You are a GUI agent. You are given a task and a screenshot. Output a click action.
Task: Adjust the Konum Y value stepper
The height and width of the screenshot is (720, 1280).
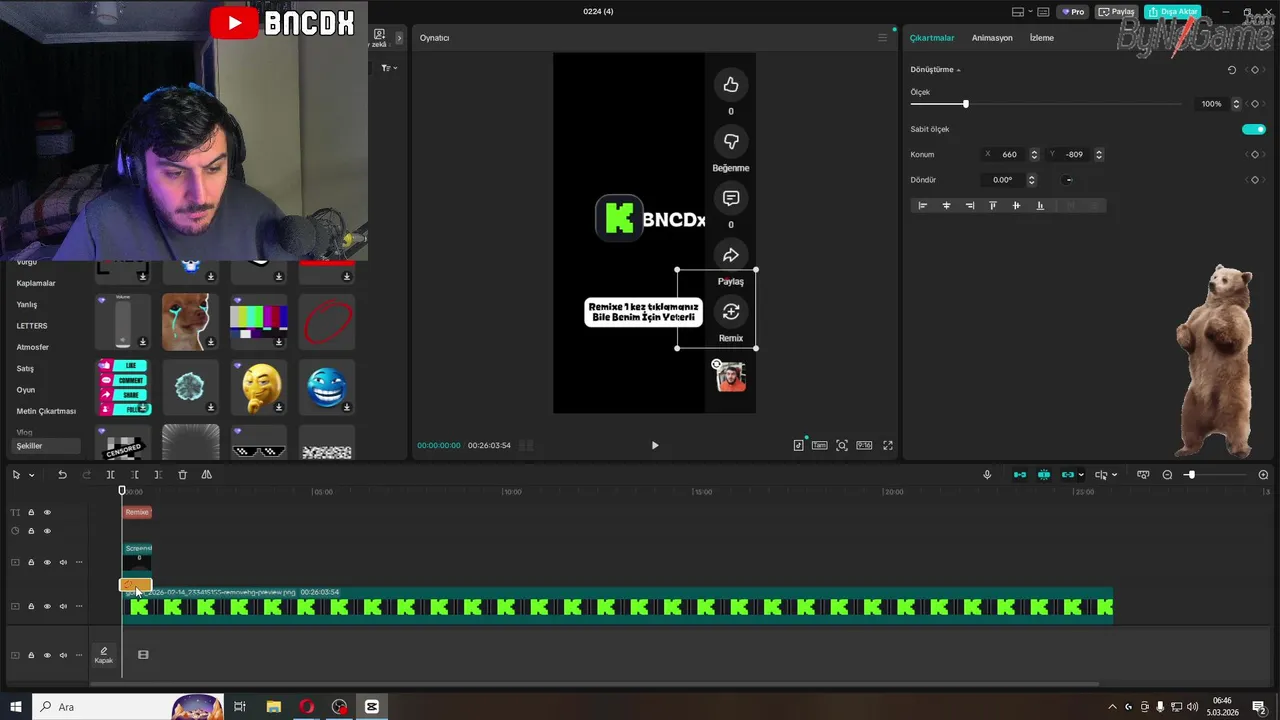[1099, 154]
